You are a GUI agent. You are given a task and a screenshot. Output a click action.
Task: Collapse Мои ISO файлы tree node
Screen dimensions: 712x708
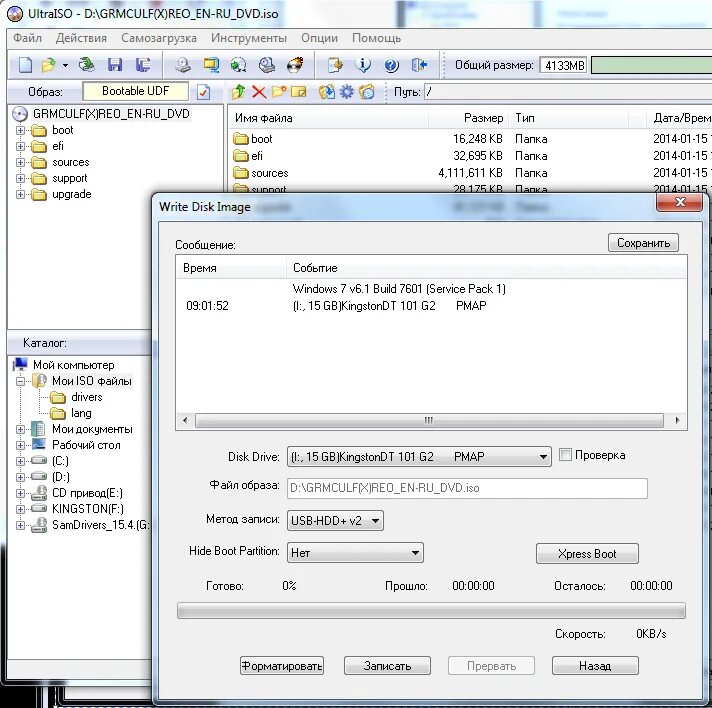(x=20, y=381)
